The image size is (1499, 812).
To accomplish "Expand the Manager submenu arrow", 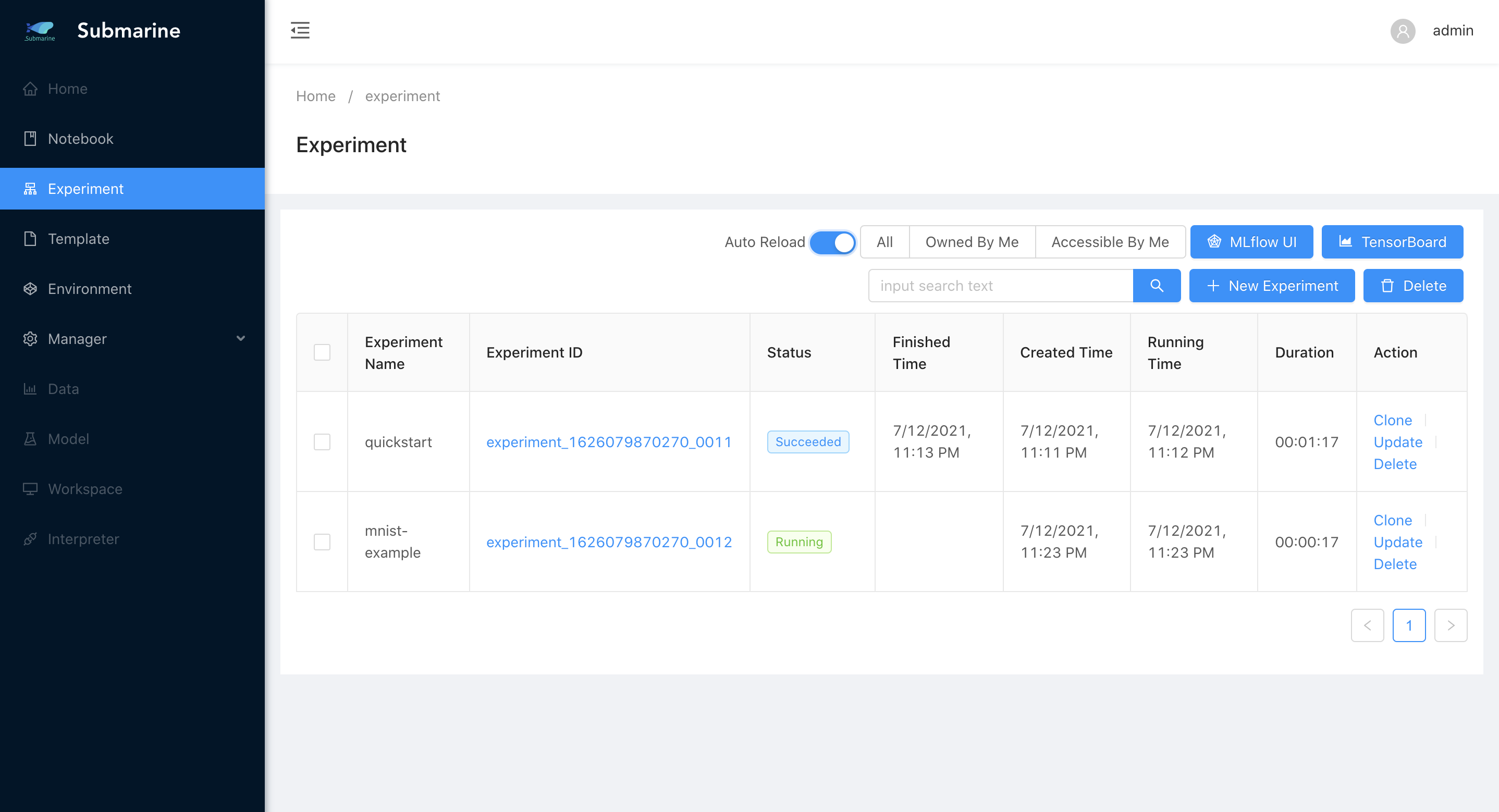I will point(240,339).
